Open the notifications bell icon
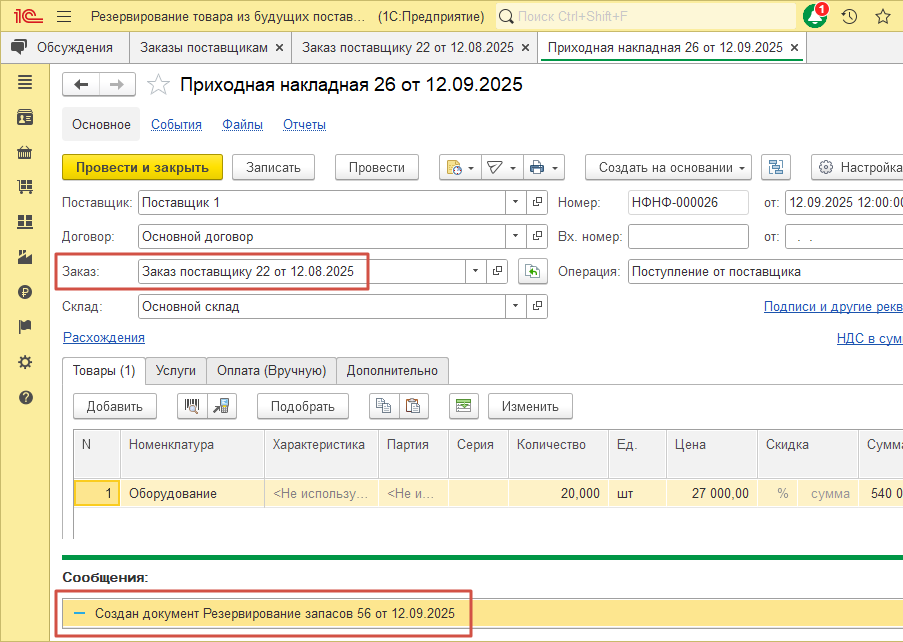 816,17
